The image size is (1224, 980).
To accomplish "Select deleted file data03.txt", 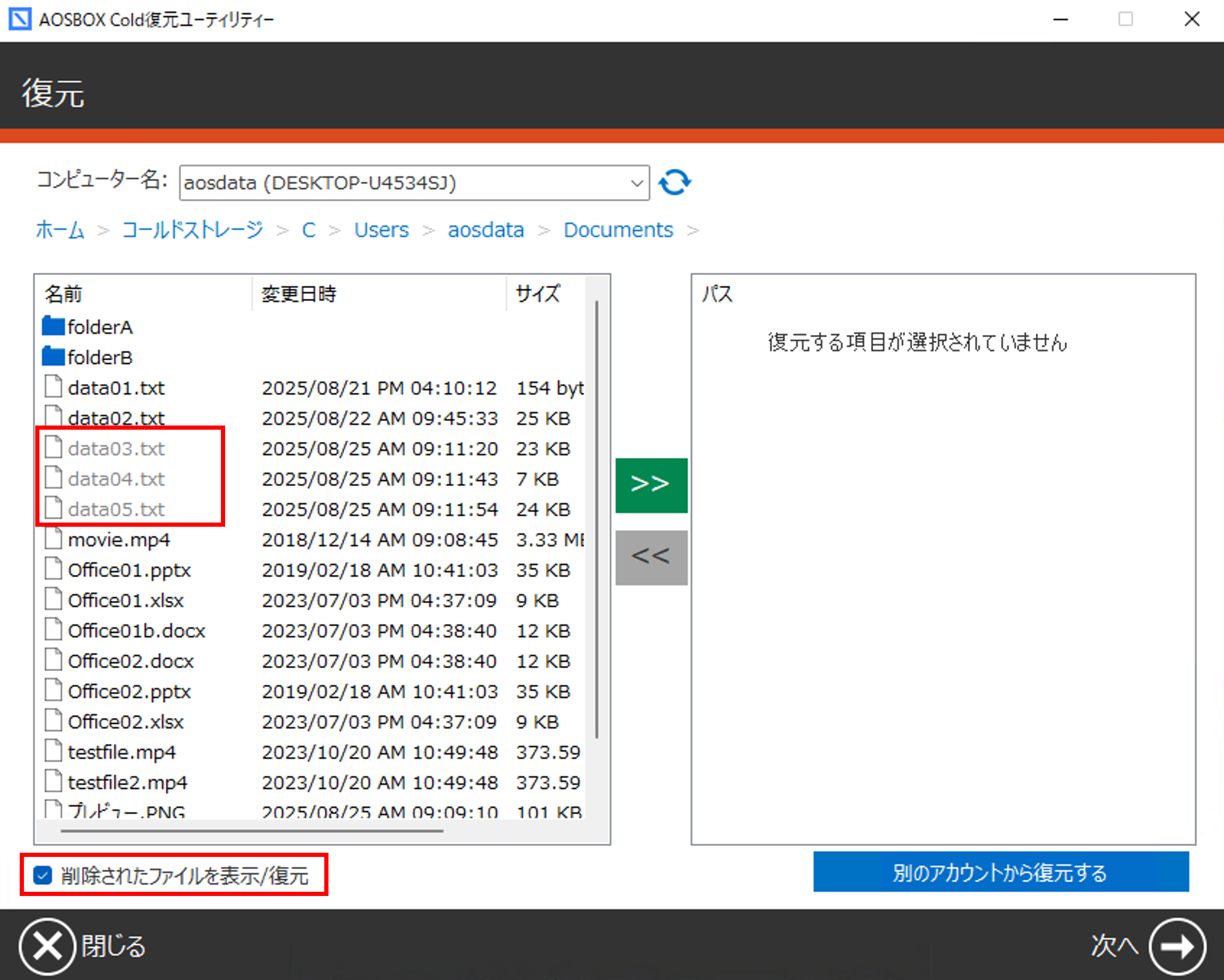I will pyautogui.click(x=116, y=449).
